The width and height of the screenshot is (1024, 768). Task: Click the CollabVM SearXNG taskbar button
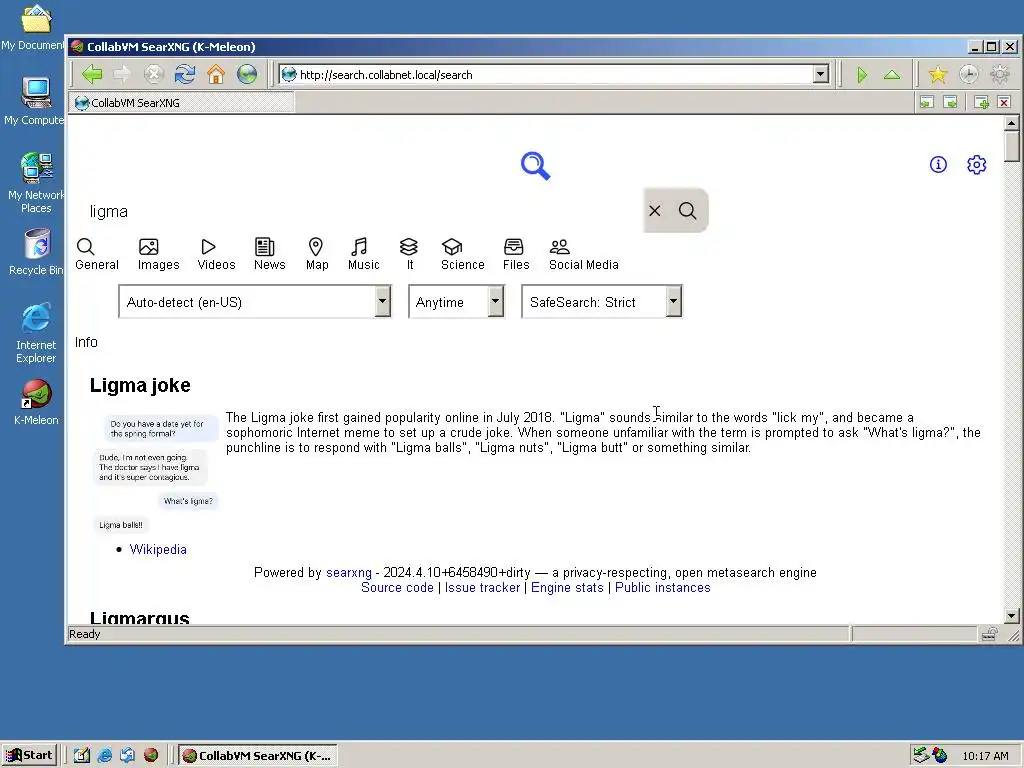click(x=258, y=756)
